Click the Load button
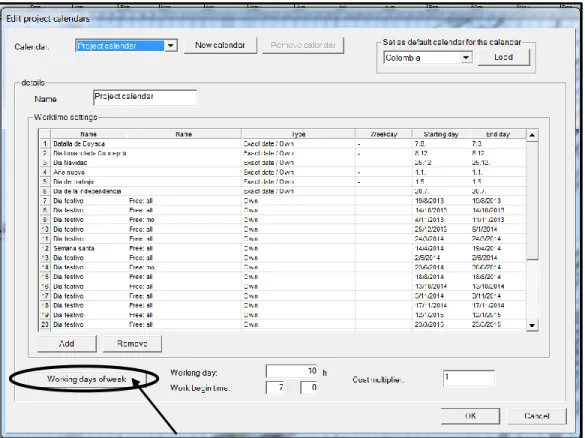Screen dimensions: 585x438 click(x=504, y=57)
